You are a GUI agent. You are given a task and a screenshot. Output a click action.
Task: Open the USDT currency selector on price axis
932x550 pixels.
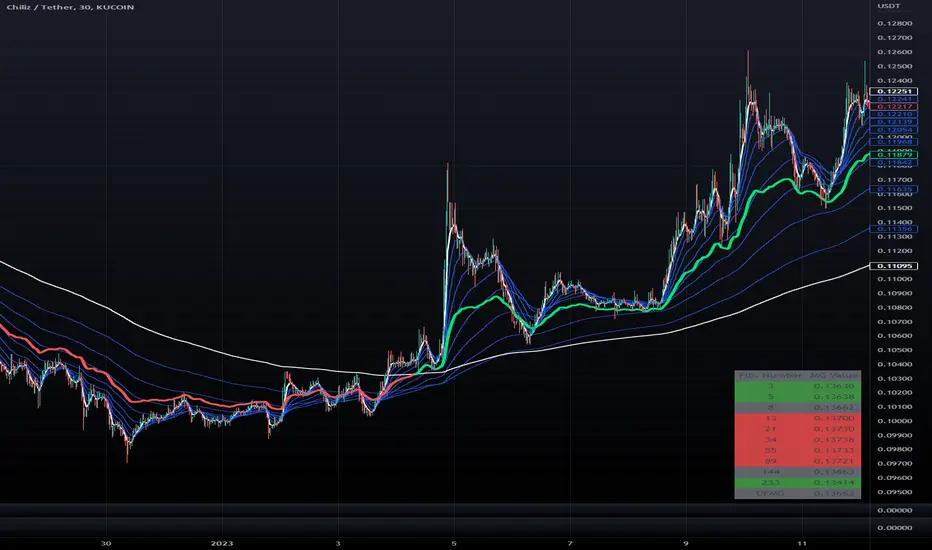[x=889, y=6]
